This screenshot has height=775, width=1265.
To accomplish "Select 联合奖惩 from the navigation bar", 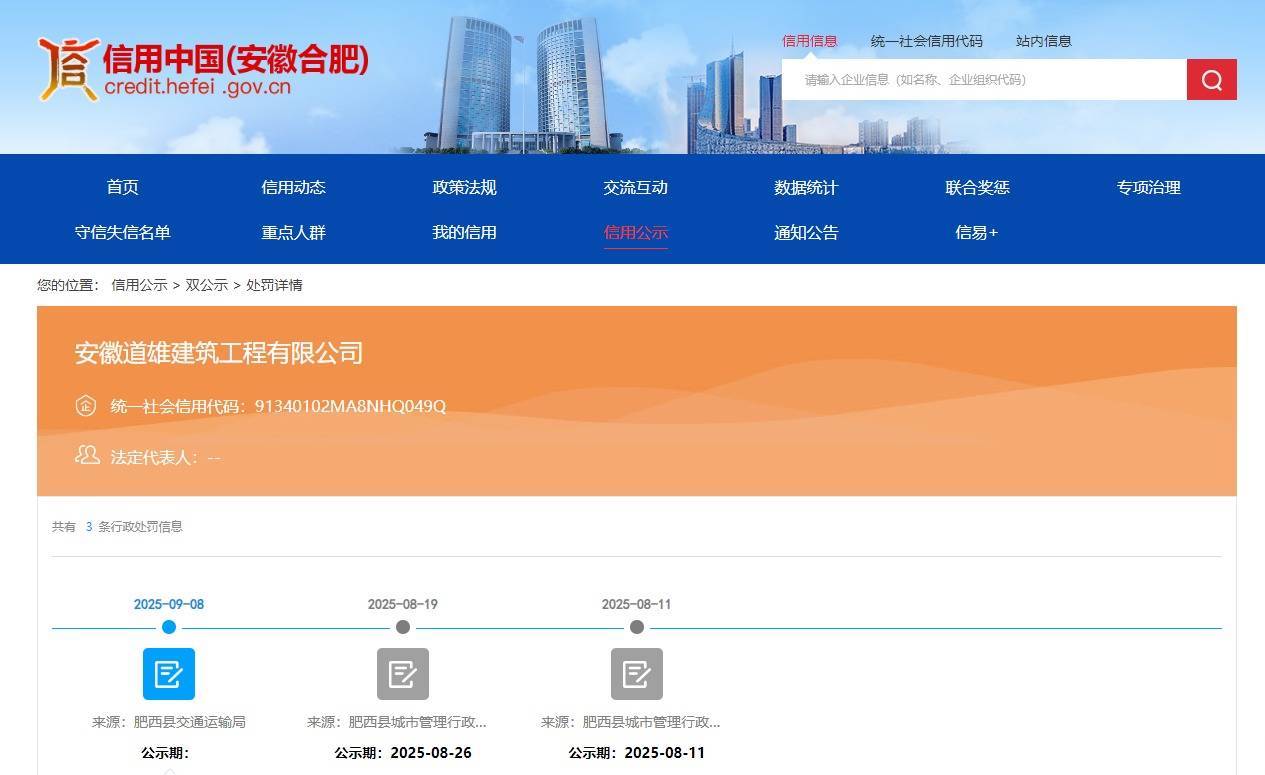I will tap(977, 187).
